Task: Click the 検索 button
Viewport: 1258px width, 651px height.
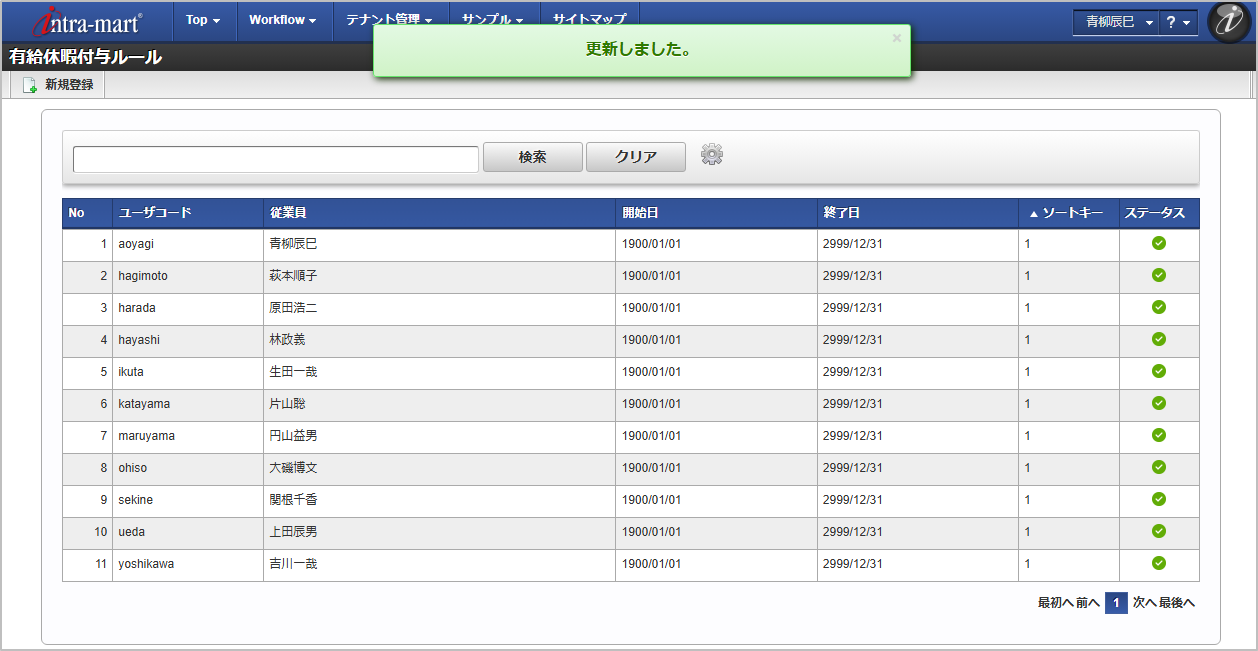Action: 533,157
